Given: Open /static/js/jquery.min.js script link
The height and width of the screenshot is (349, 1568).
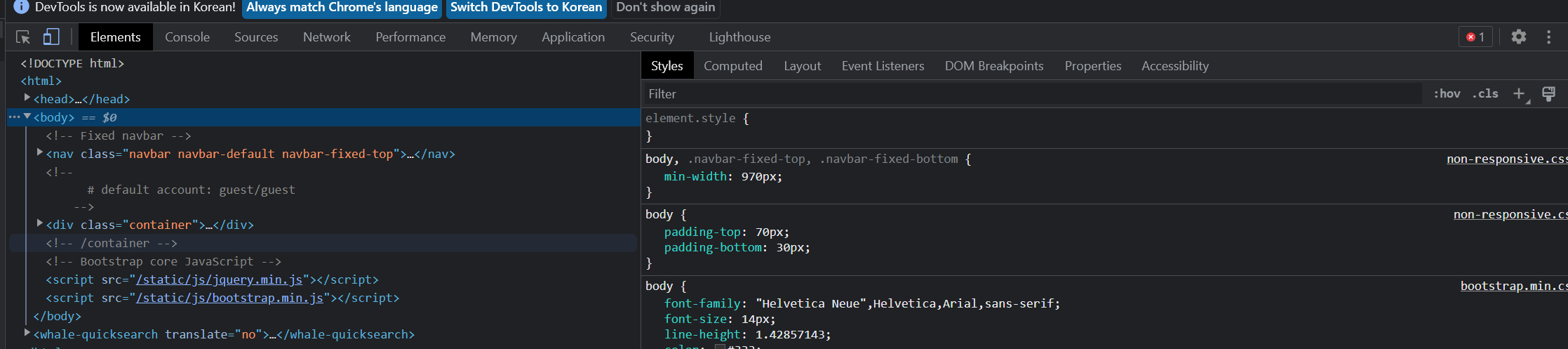Looking at the screenshot, I should (x=220, y=279).
